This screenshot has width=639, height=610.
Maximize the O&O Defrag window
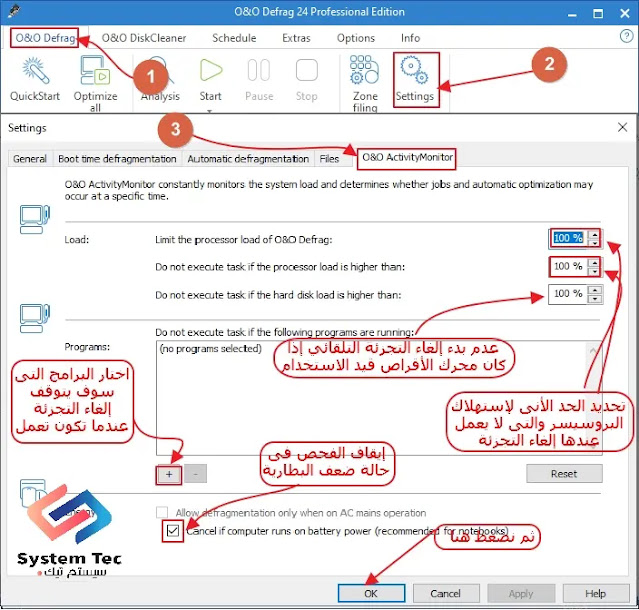[x=598, y=14]
